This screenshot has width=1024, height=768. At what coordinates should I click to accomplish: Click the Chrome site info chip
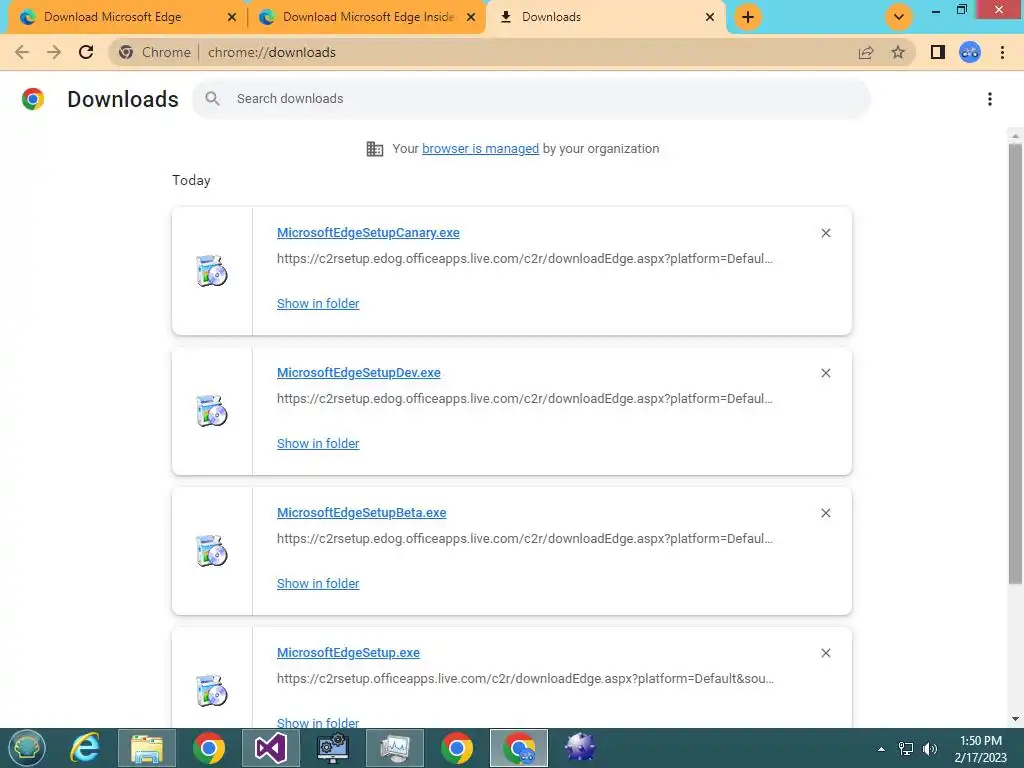pos(155,52)
